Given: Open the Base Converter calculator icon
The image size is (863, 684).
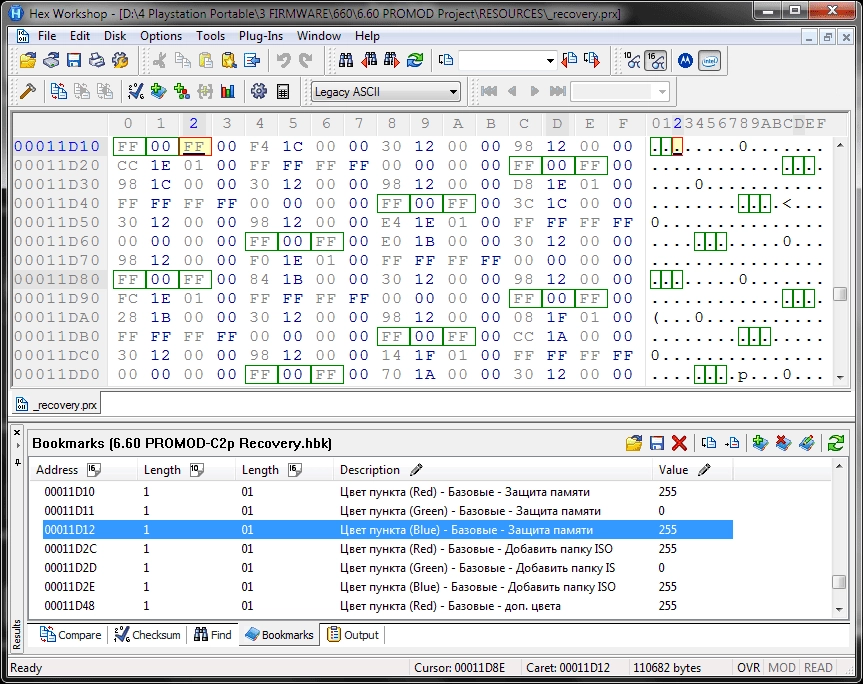Looking at the screenshot, I should [282, 91].
